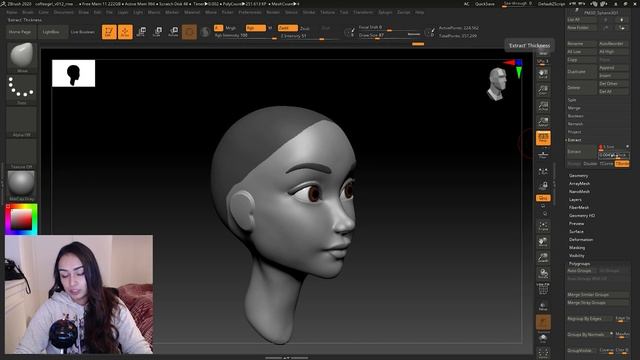Image resolution: width=640 pixels, height=360 pixels.
Task: Click the camera view head orientation widget
Action: 498,84
